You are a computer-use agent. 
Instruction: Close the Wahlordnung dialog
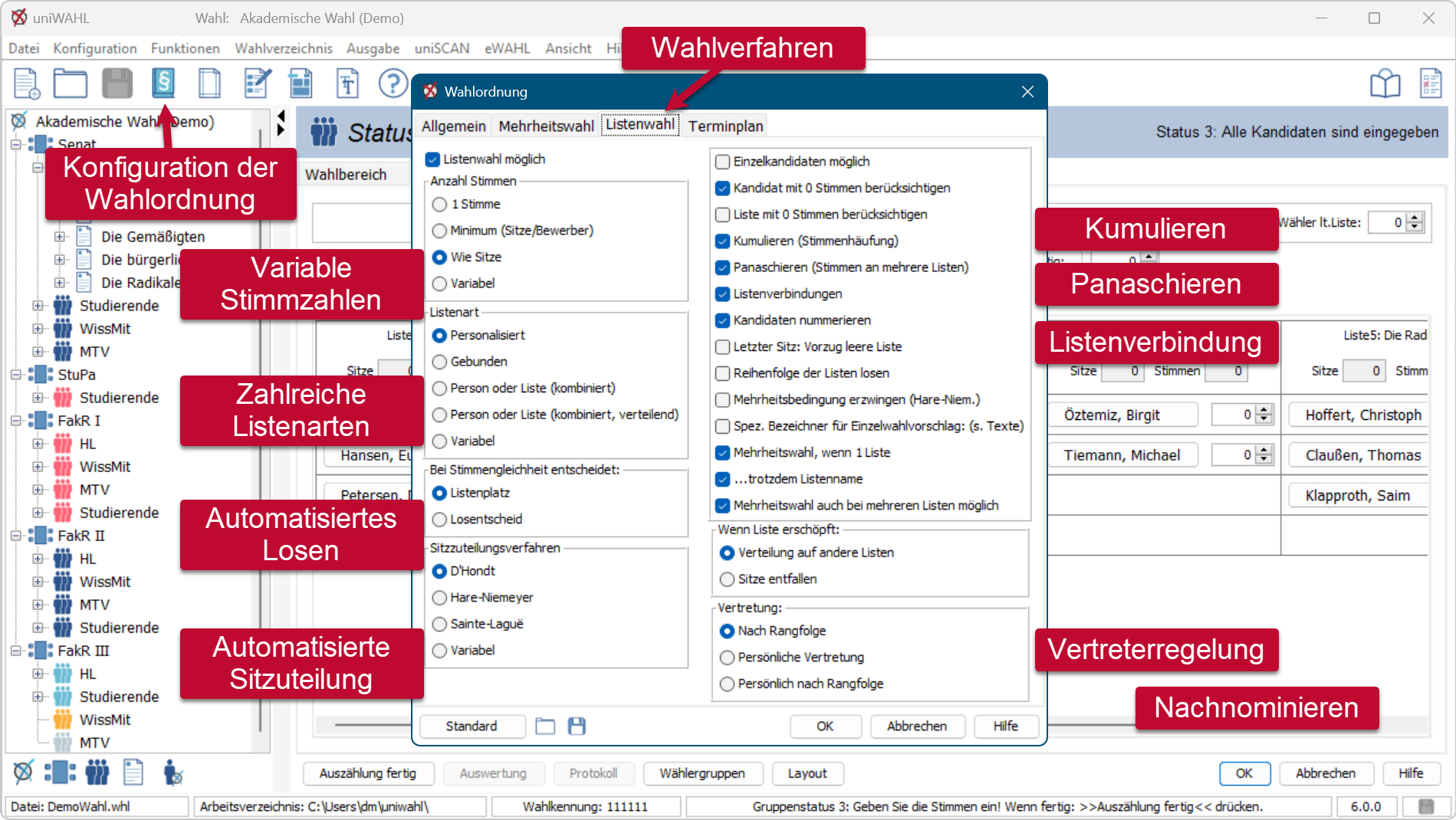tap(1027, 92)
